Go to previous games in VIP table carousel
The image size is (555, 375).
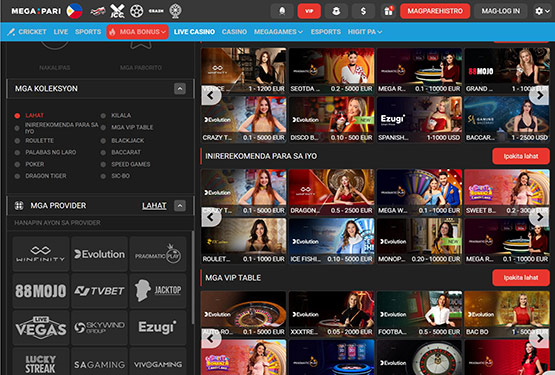[211, 339]
